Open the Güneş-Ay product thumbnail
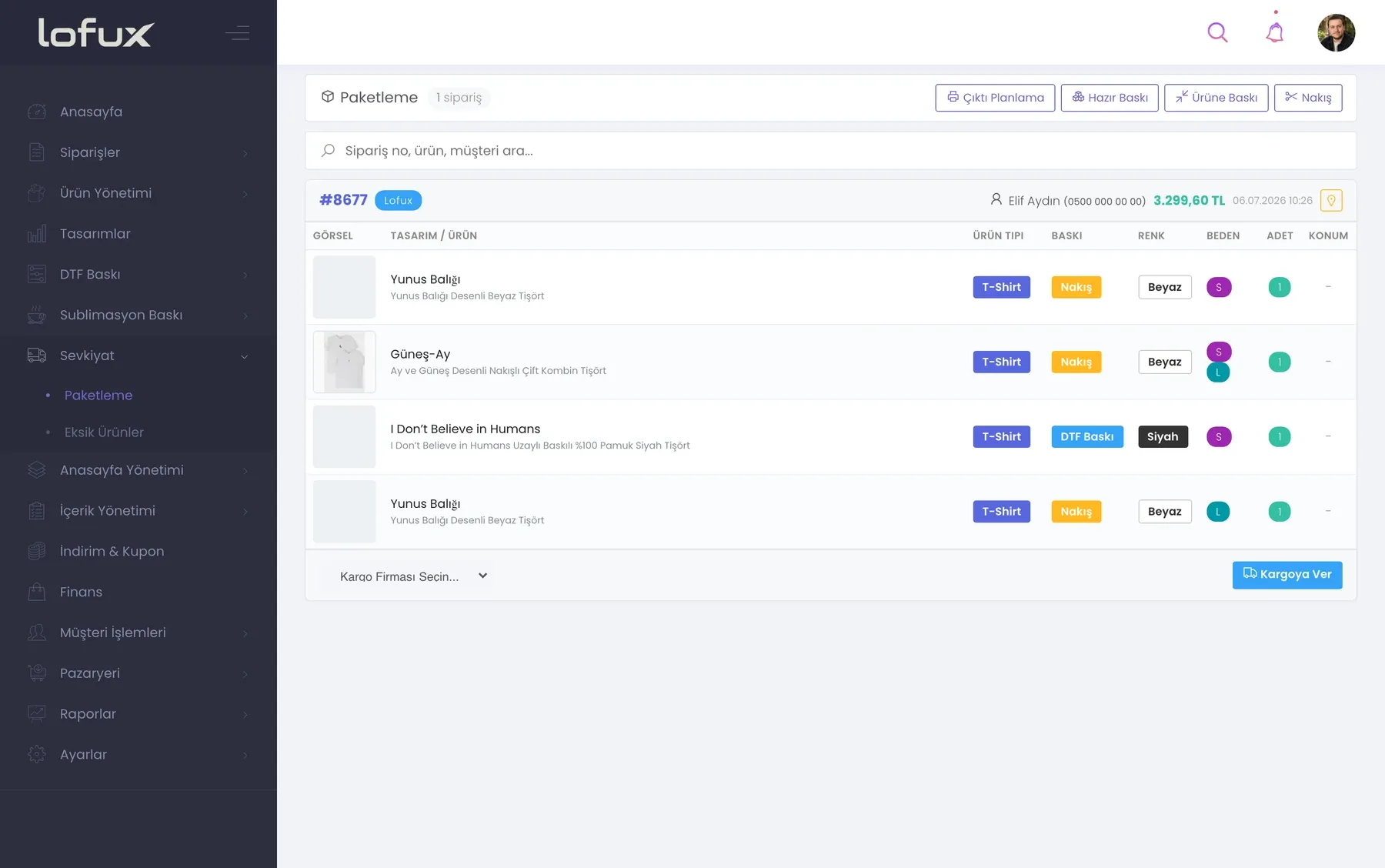This screenshot has height=868, width=1385. 344,362
